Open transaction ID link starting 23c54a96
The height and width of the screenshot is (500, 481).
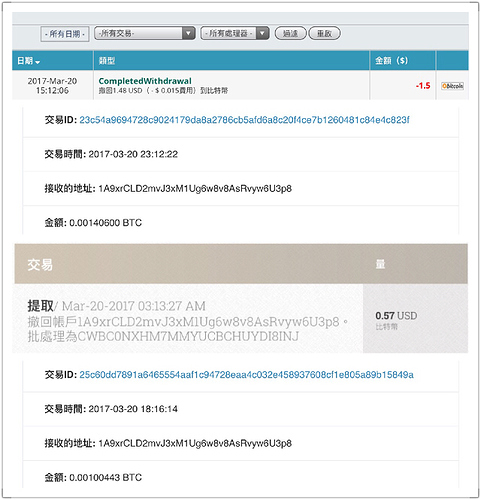(x=244, y=120)
